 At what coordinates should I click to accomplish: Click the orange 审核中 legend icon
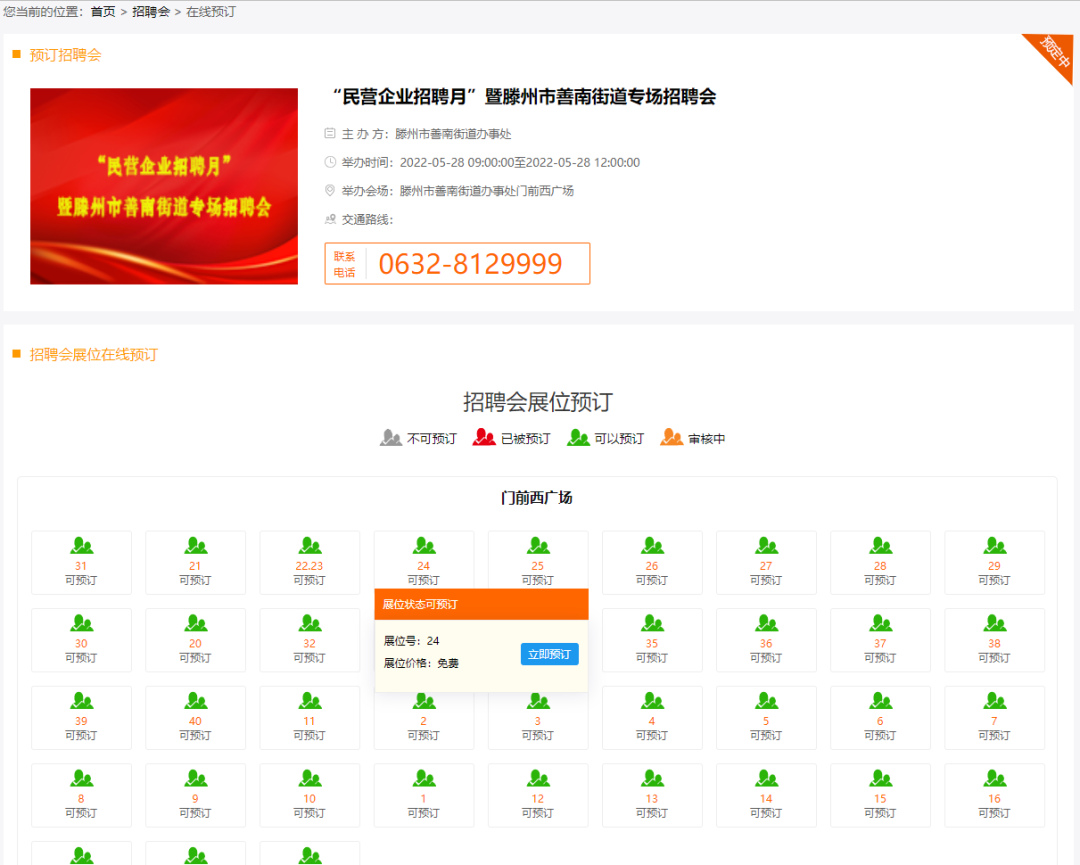pos(672,437)
